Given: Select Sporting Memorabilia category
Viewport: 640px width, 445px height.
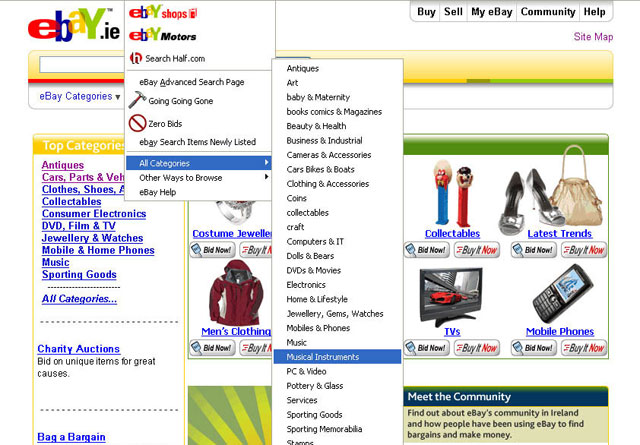Looking at the screenshot, I should tap(324, 429).
